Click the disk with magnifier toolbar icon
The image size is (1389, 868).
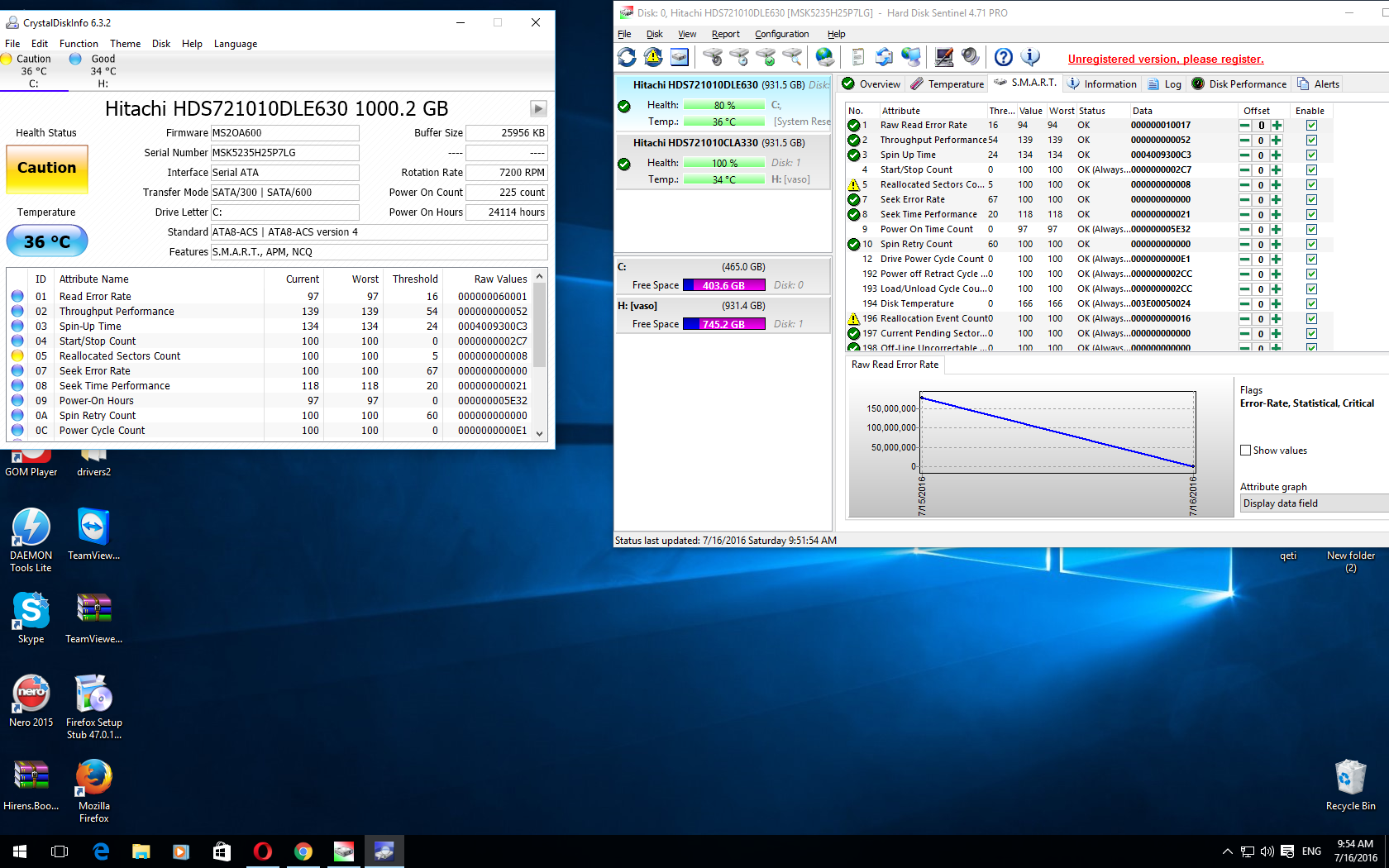pos(792,57)
